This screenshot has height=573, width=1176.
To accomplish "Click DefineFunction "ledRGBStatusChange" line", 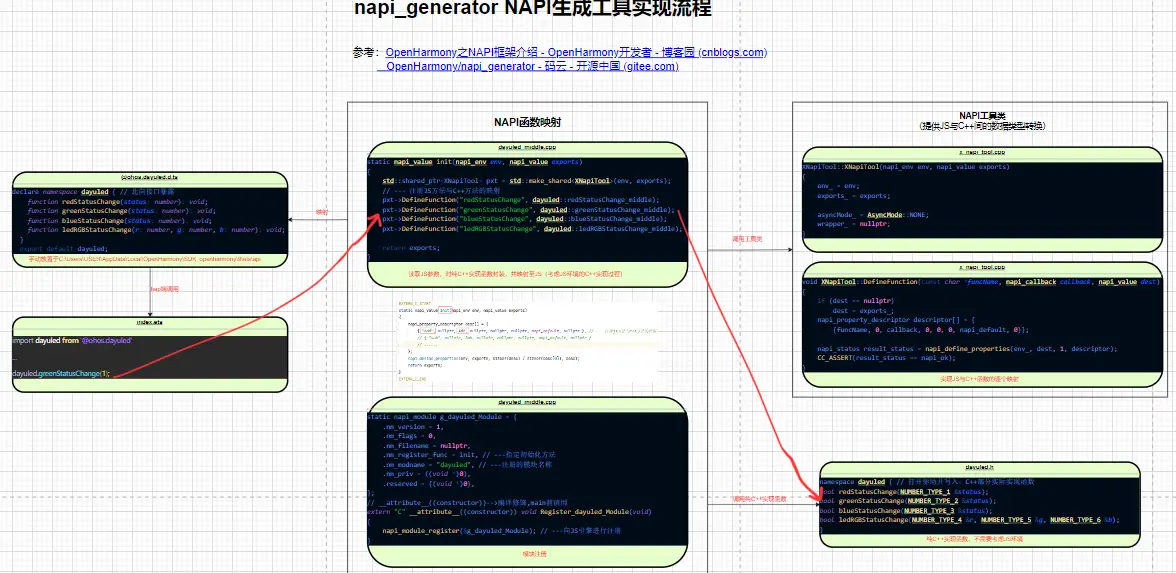I will click(532, 229).
